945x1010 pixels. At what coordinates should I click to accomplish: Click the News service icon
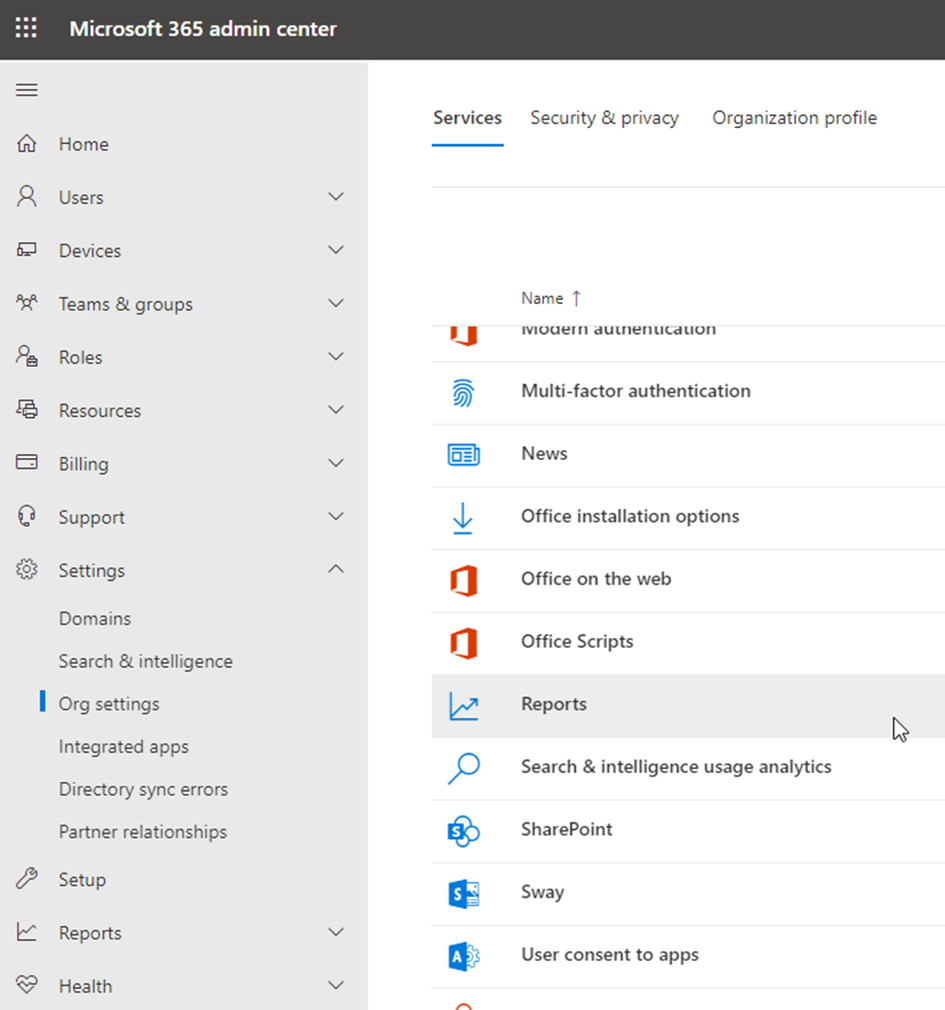click(463, 455)
